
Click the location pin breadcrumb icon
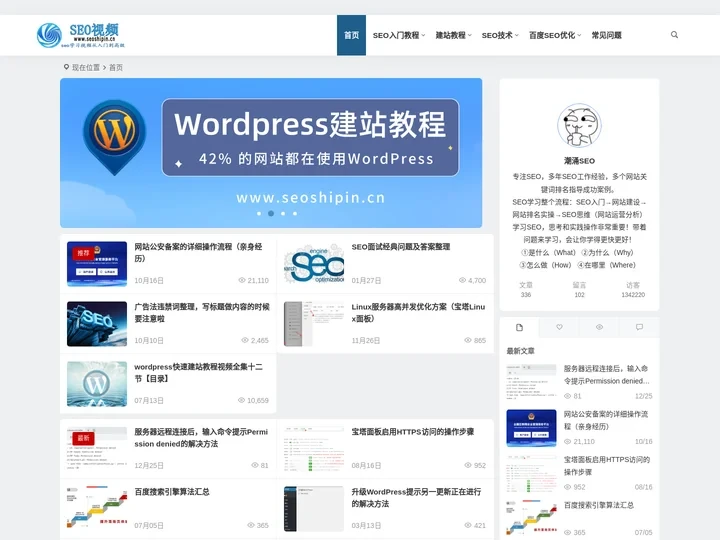tap(66, 67)
